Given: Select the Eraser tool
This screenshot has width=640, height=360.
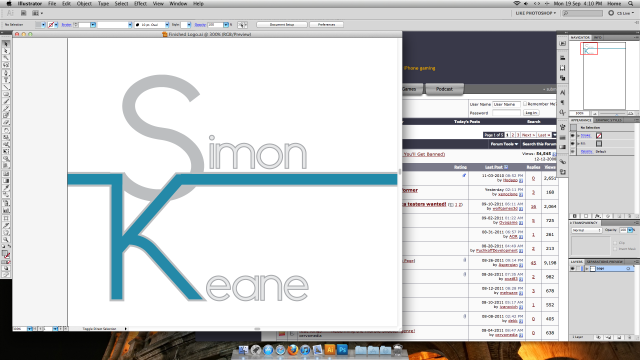Looking at the screenshot, I should [x=6, y=122].
